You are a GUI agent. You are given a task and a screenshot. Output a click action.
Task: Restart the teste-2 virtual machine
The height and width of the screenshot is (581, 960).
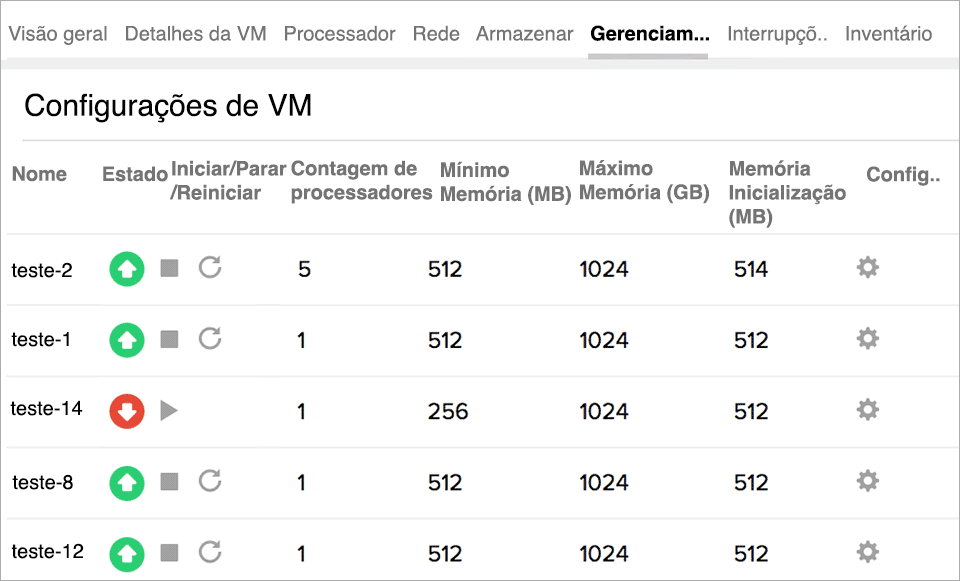coord(209,268)
